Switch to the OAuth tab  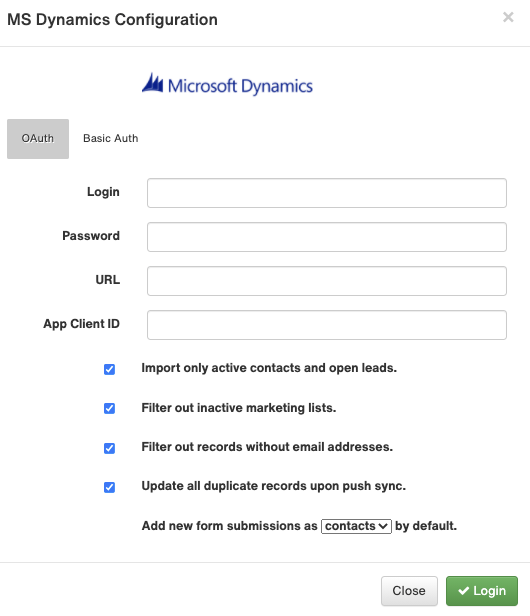tap(38, 139)
